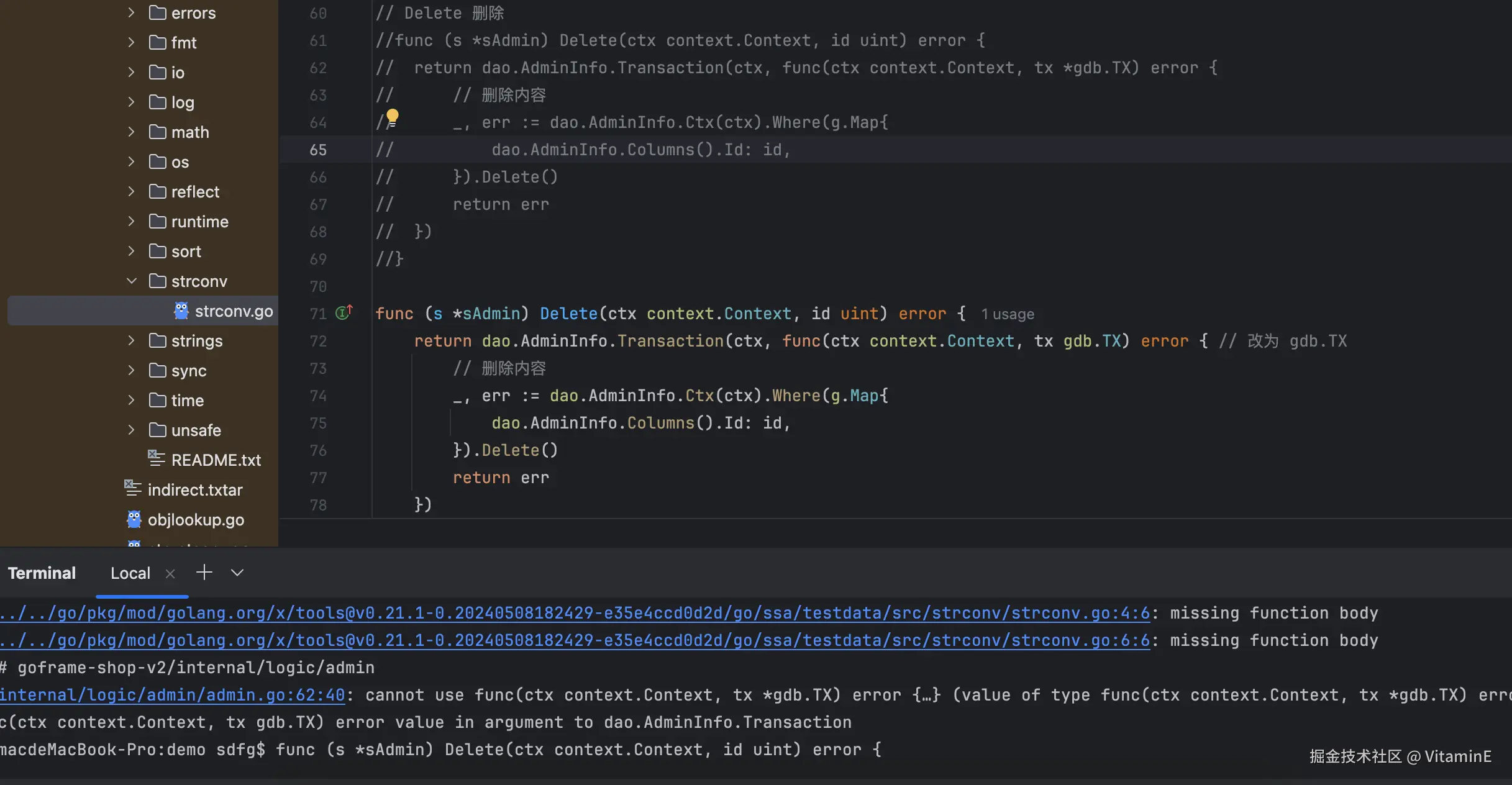Collapse the strconv folder
1512x785 pixels.
click(131, 281)
